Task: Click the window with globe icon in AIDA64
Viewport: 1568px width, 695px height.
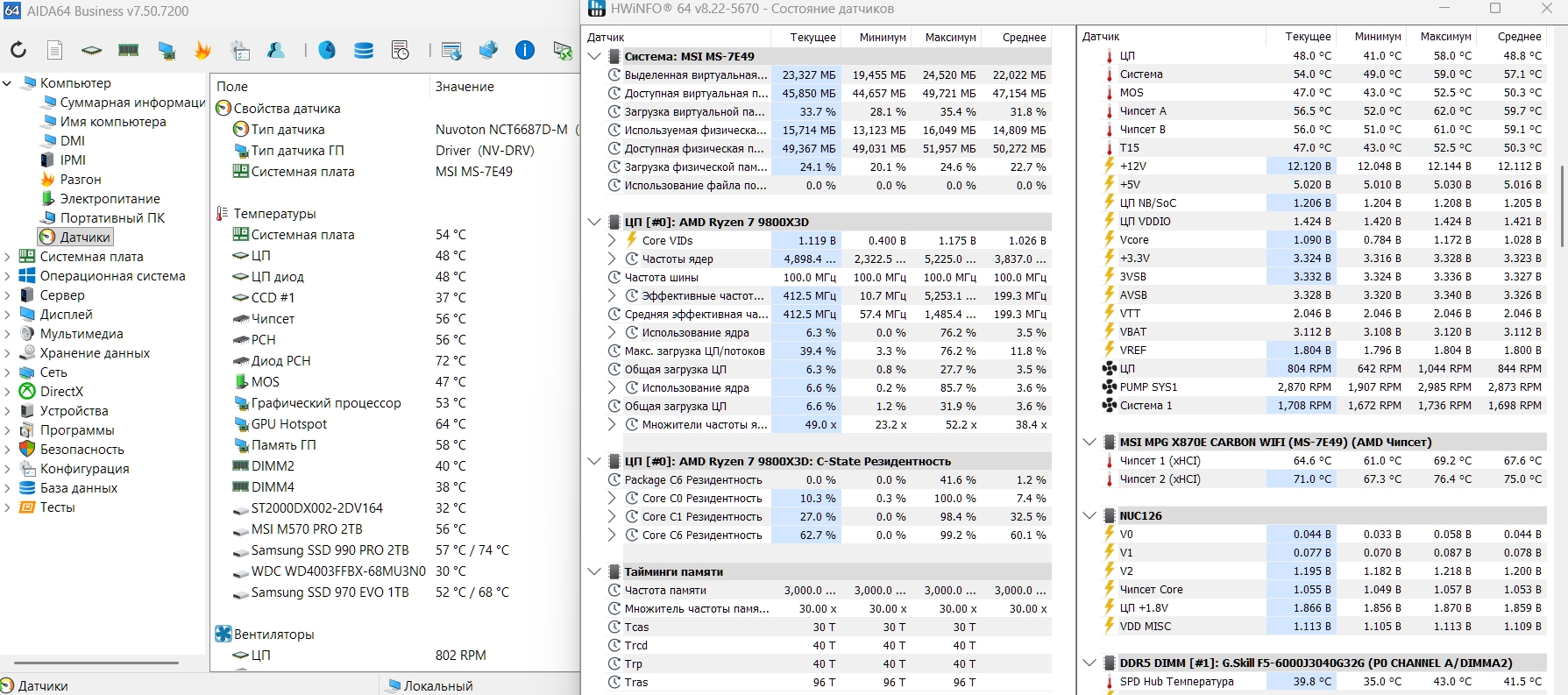Action: click(451, 50)
